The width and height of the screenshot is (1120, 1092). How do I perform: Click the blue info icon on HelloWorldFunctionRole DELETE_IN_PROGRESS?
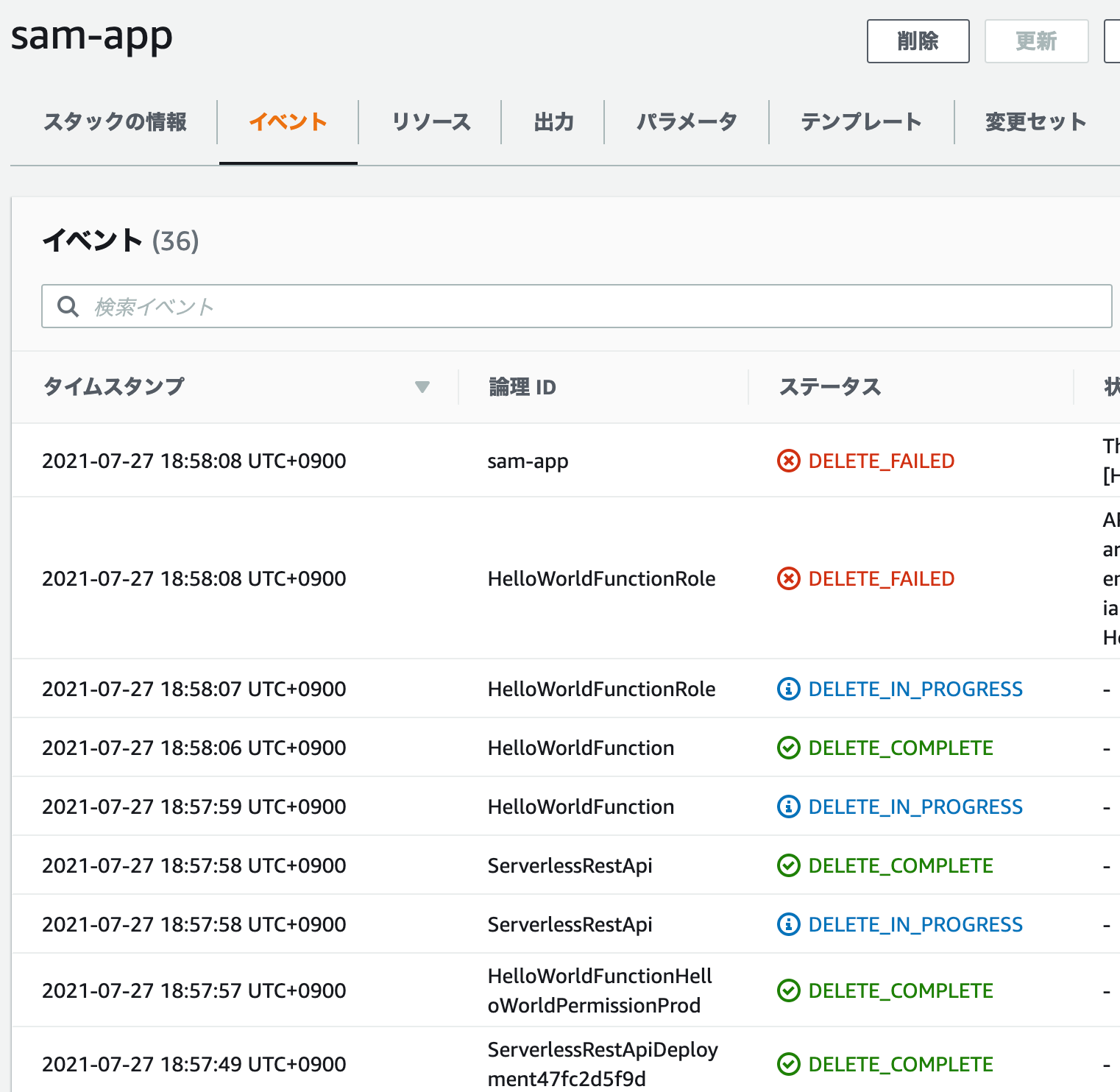[x=787, y=689]
